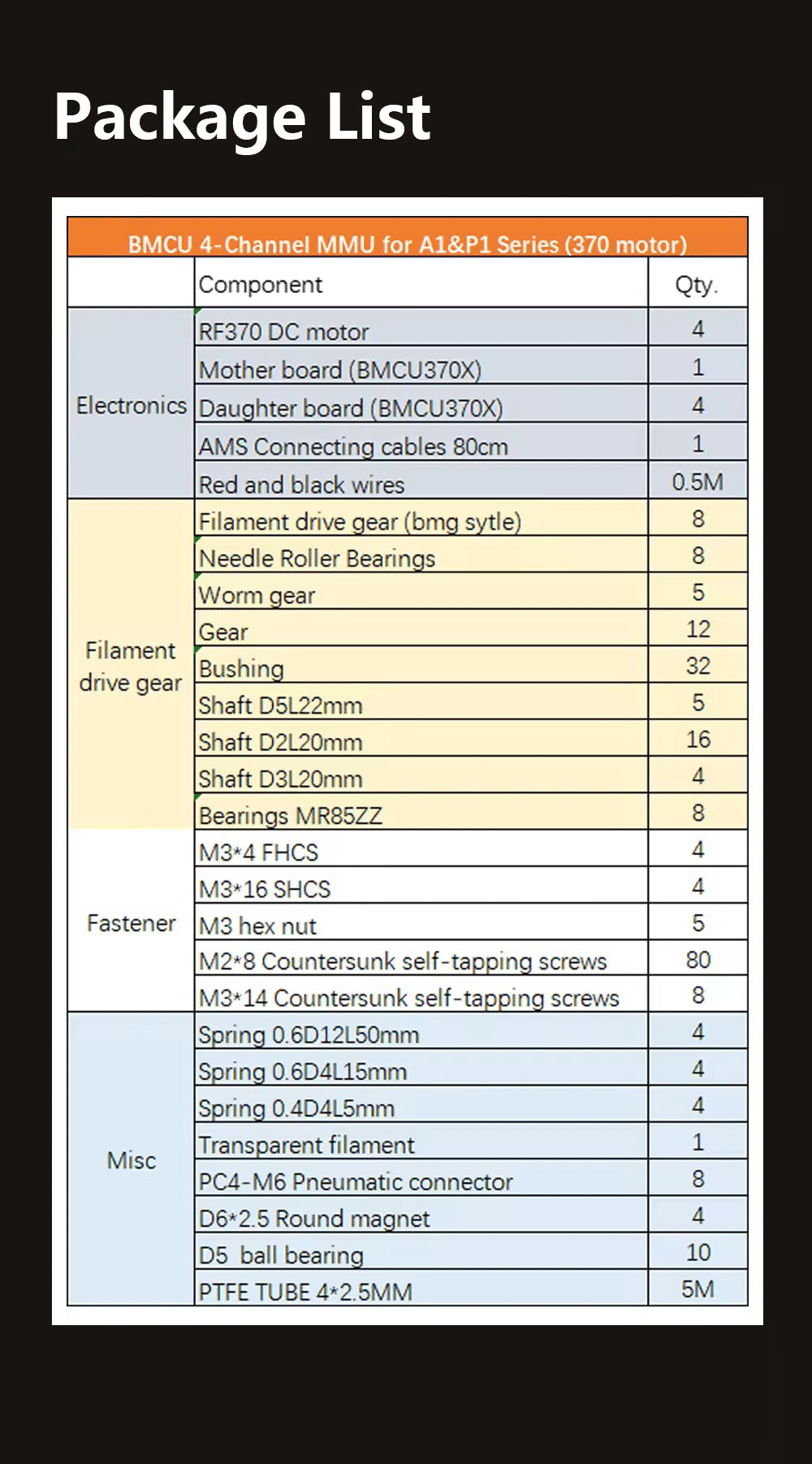
Task: Click the Filament drive gear category cell
Action: click(x=131, y=666)
